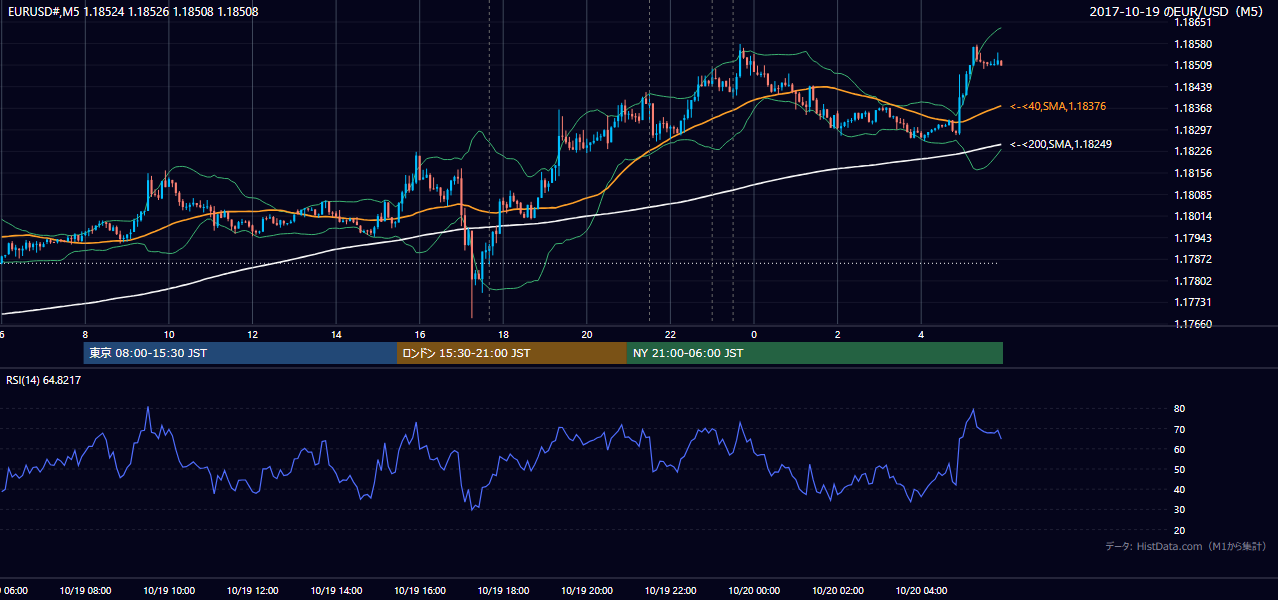Screen dimensions: 1278x600
Task: Click hour tick 22 under the price chart
Action: (670, 335)
